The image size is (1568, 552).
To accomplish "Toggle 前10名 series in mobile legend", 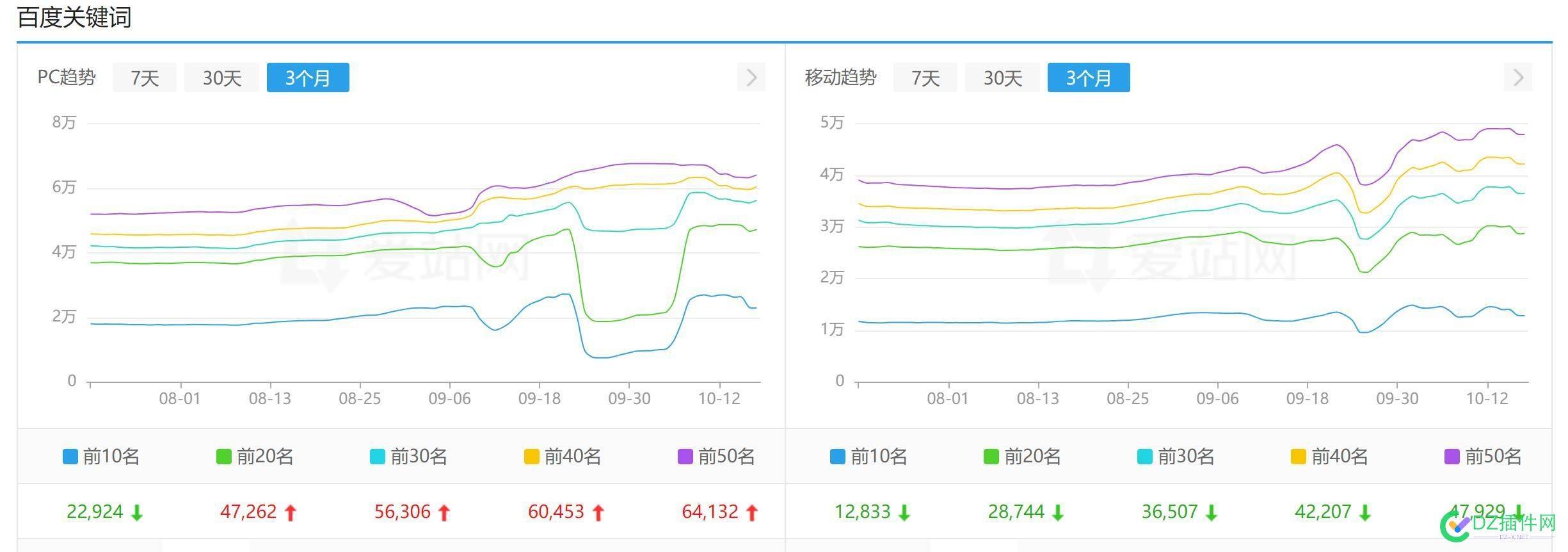I will pos(868,457).
